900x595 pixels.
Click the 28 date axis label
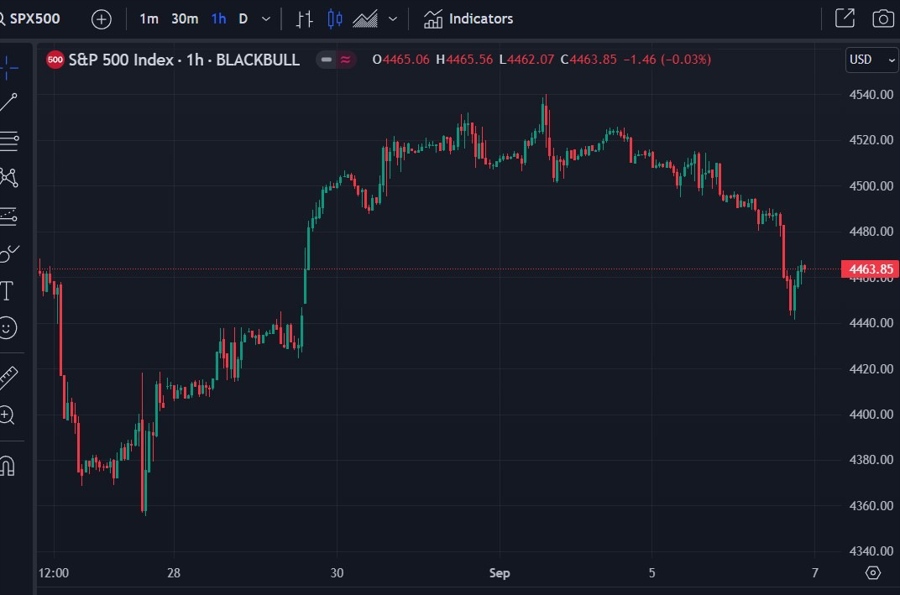pos(174,573)
